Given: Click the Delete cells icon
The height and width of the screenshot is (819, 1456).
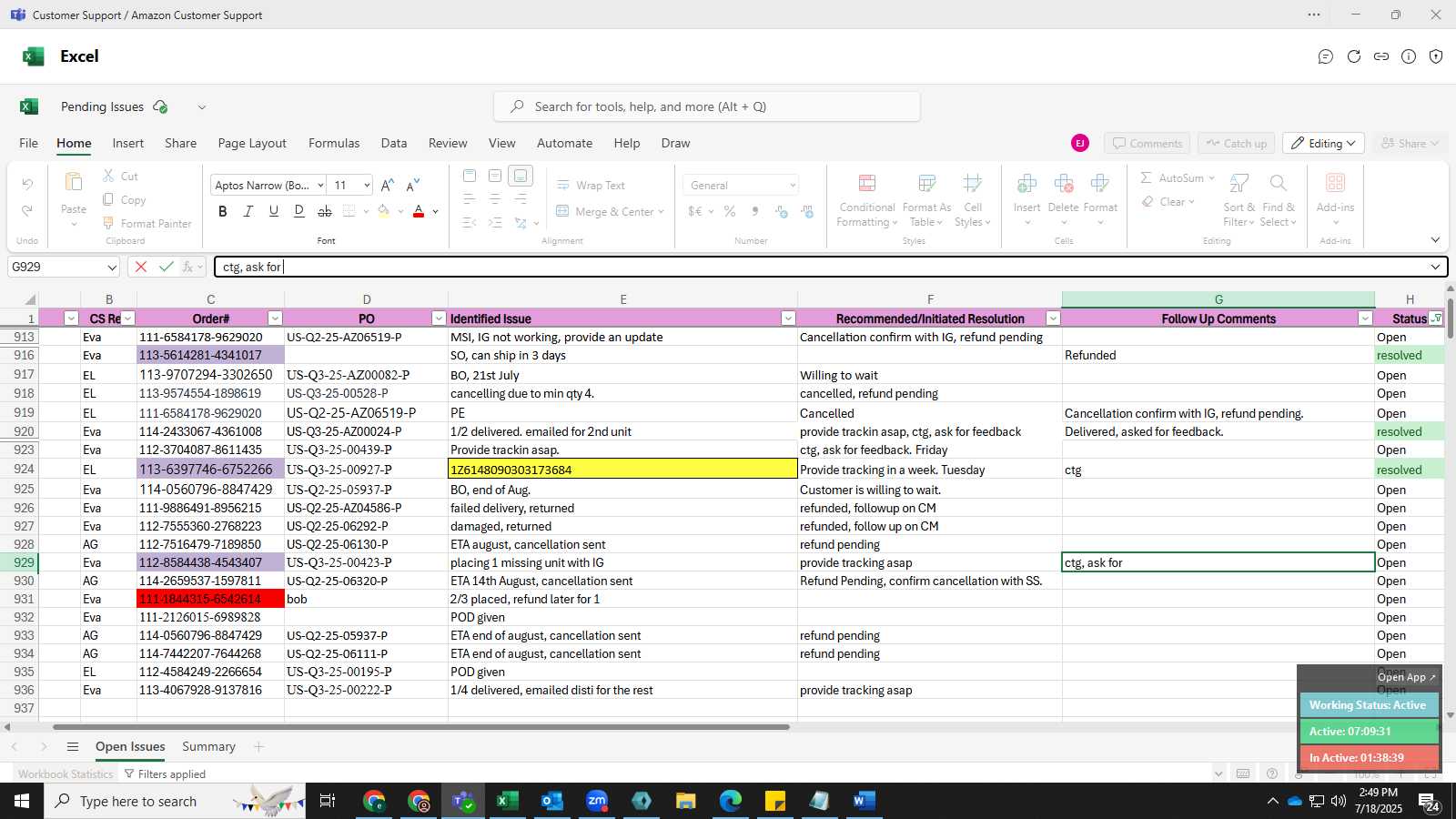Looking at the screenshot, I should pos(1063,184).
